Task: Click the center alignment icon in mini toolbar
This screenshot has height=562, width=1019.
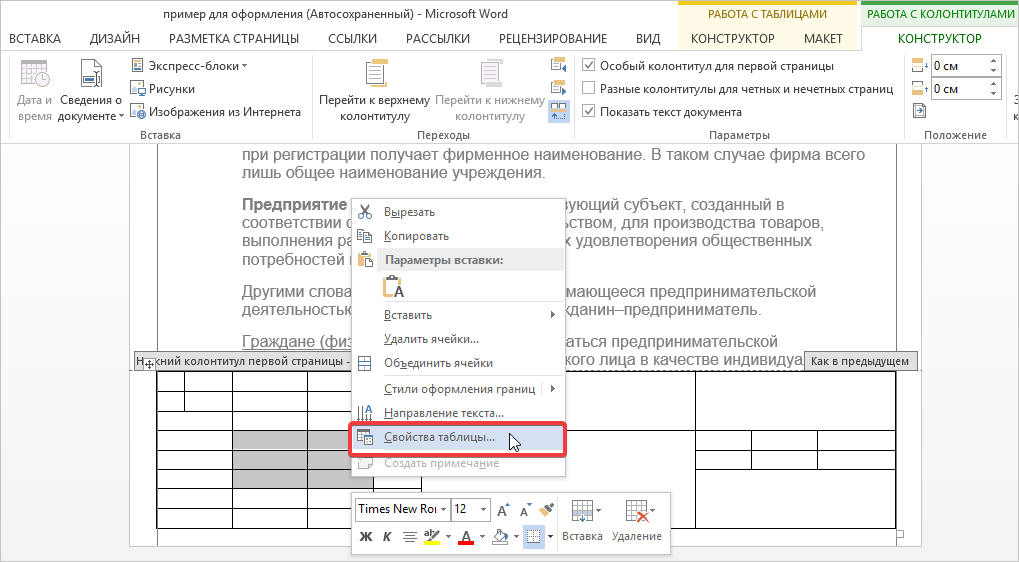Action: pos(409,537)
